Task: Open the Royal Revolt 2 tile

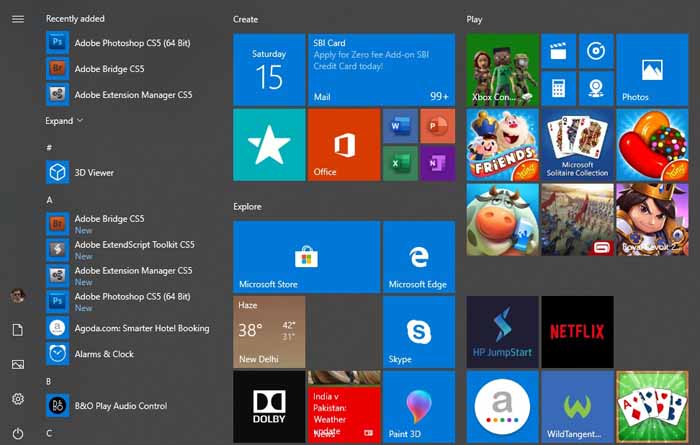Action: click(652, 220)
